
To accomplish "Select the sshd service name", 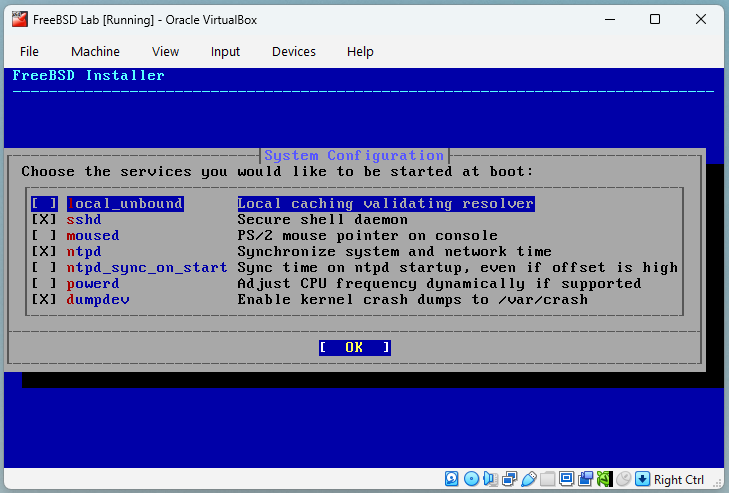I will [84, 220].
